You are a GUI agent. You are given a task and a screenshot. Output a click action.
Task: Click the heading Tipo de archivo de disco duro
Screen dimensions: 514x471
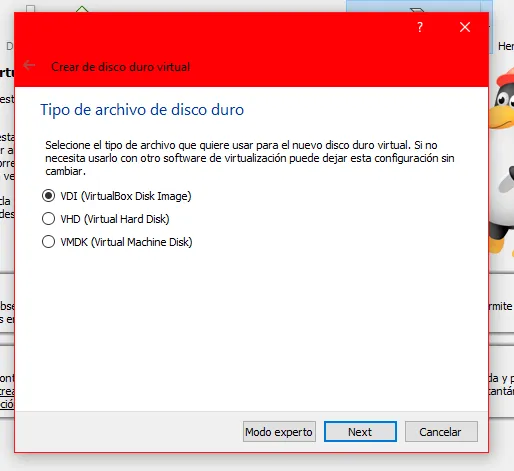142,110
